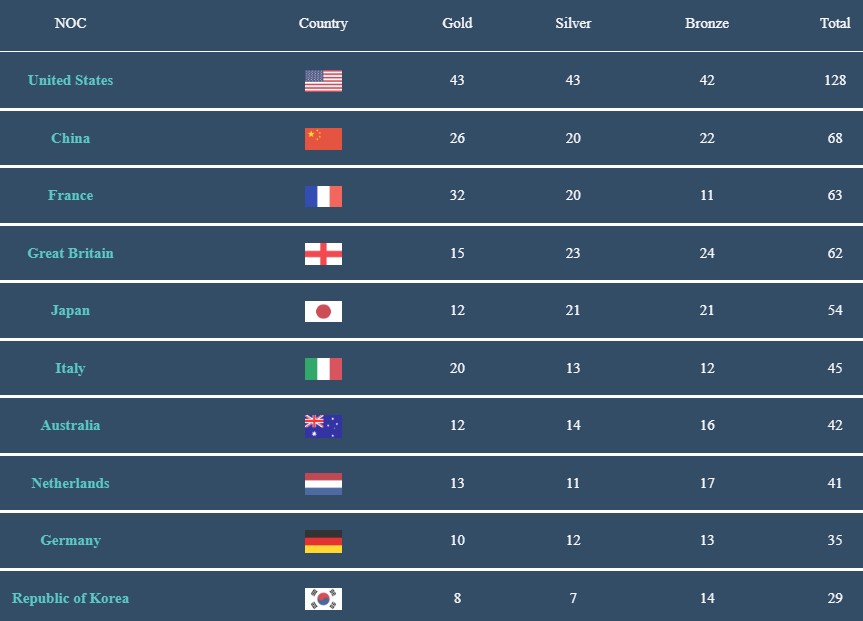Open the United States link

point(70,80)
